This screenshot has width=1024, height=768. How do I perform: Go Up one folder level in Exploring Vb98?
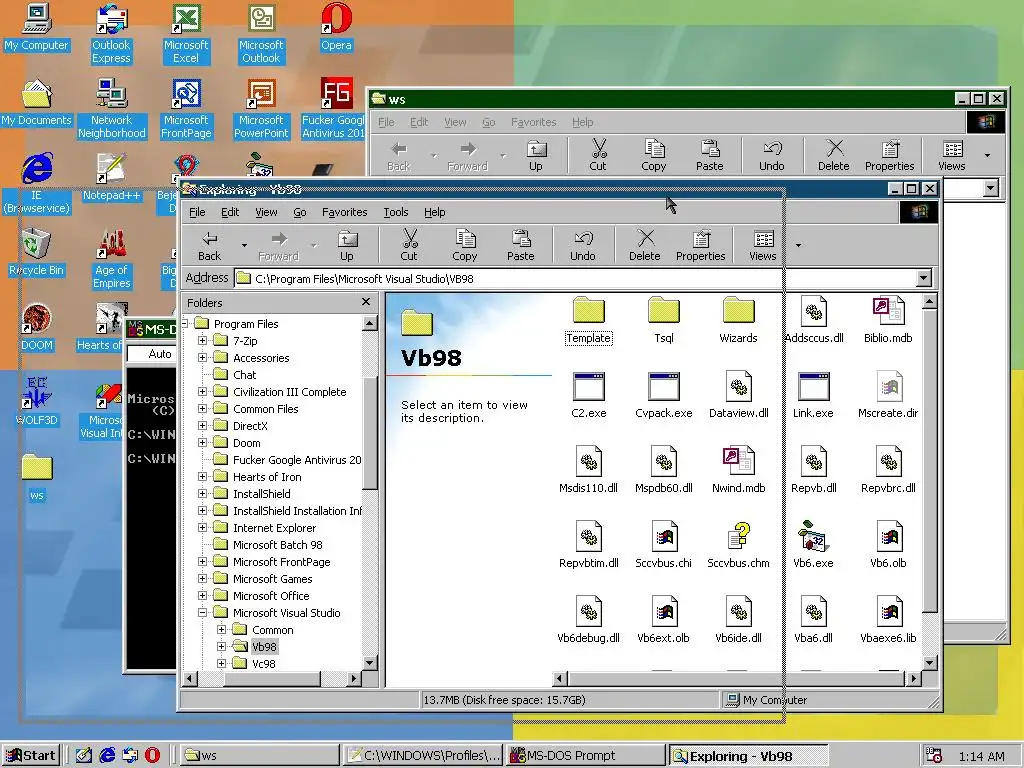pos(347,246)
